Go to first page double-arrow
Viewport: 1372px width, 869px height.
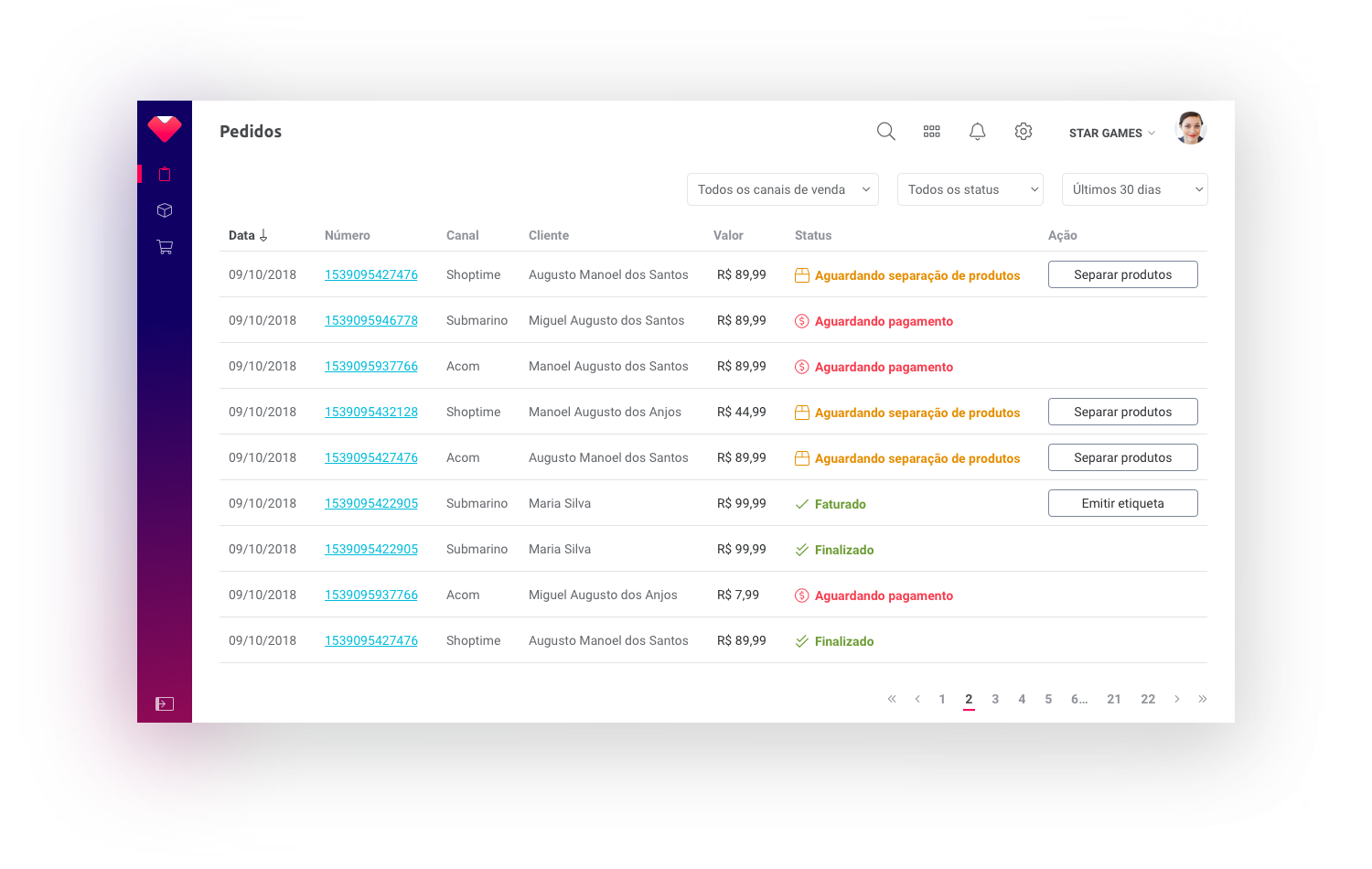(x=892, y=699)
